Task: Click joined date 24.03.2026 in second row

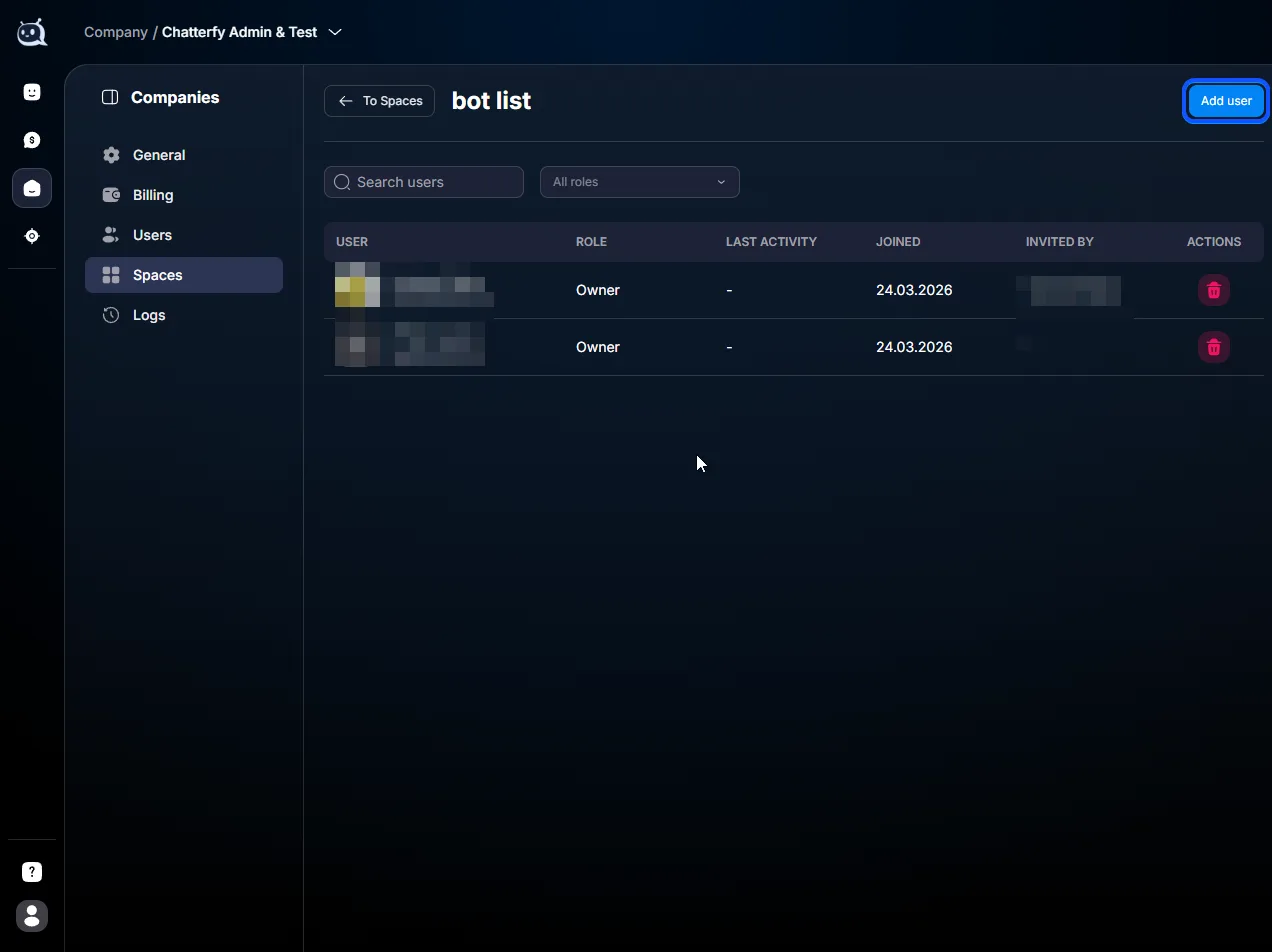Action: coord(914,347)
